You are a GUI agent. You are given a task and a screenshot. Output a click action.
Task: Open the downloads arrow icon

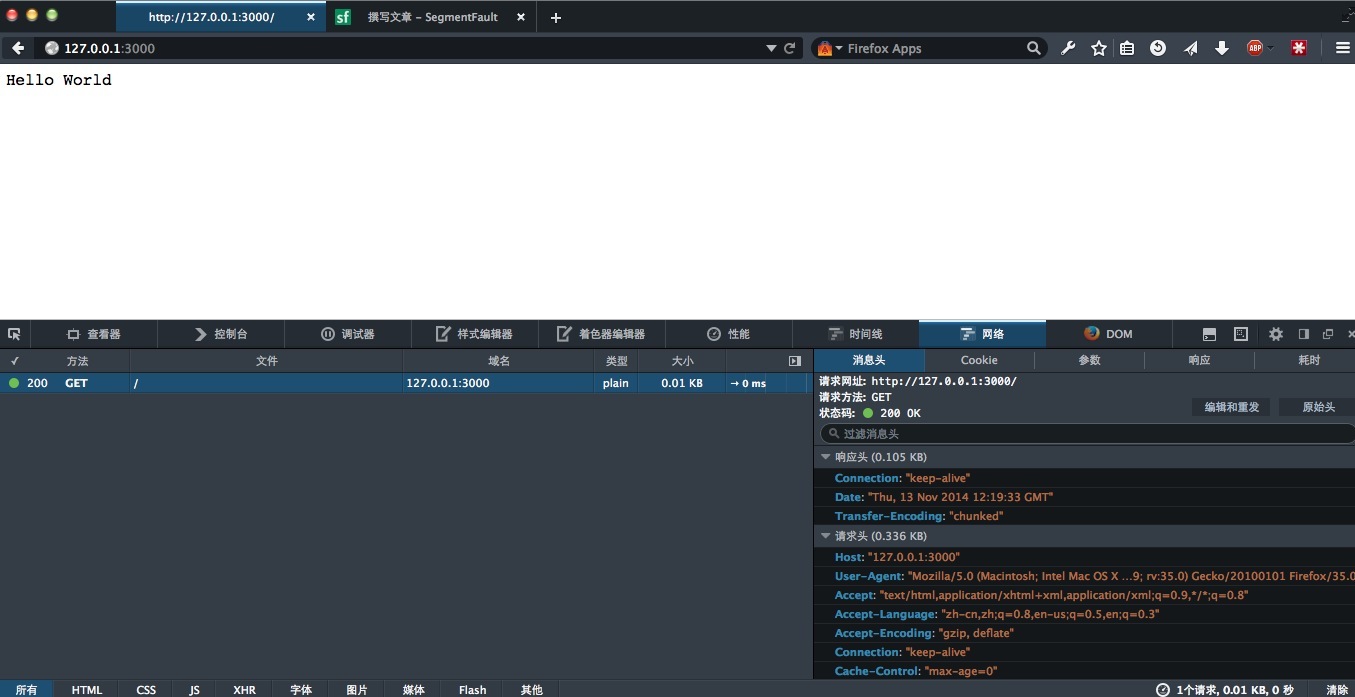point(1221,48)
